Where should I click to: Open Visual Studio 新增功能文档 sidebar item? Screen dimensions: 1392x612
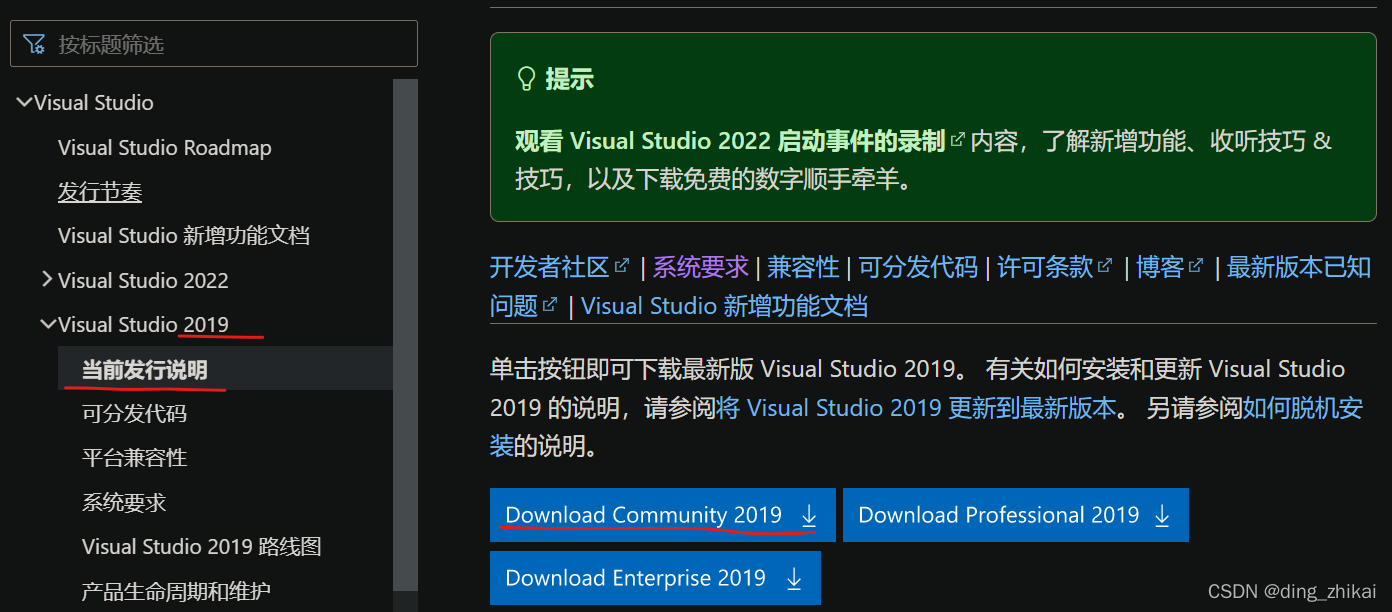point(184,236)
